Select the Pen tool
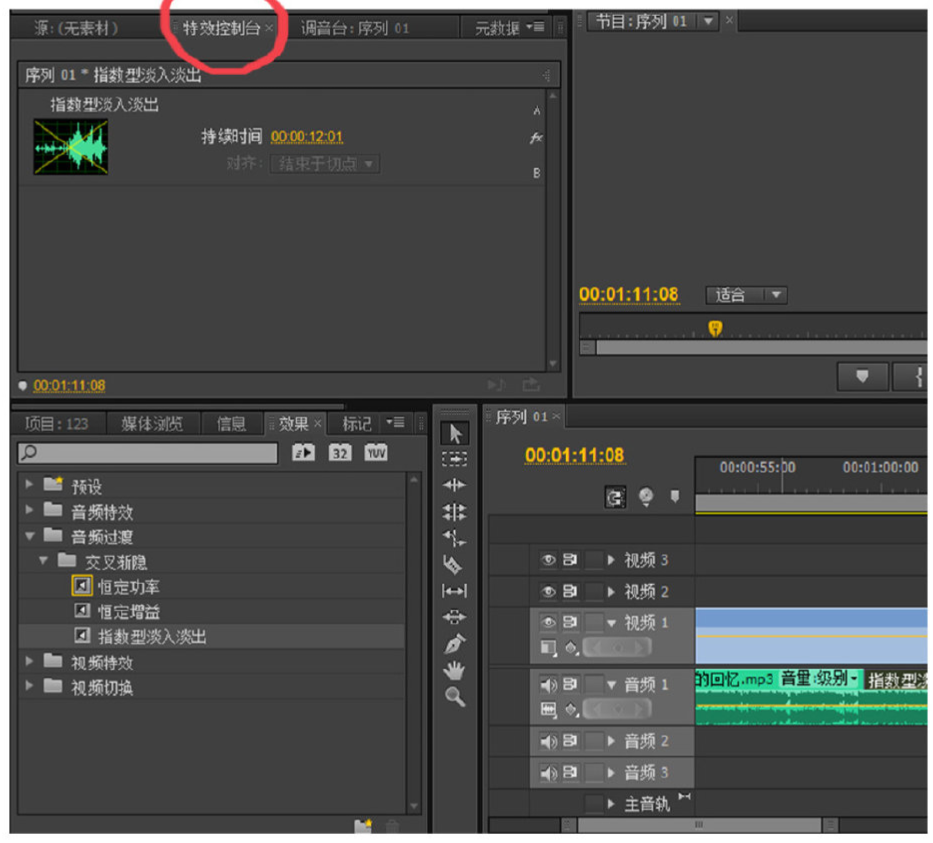This screenshot has height=843, width=933. [454, 644]
